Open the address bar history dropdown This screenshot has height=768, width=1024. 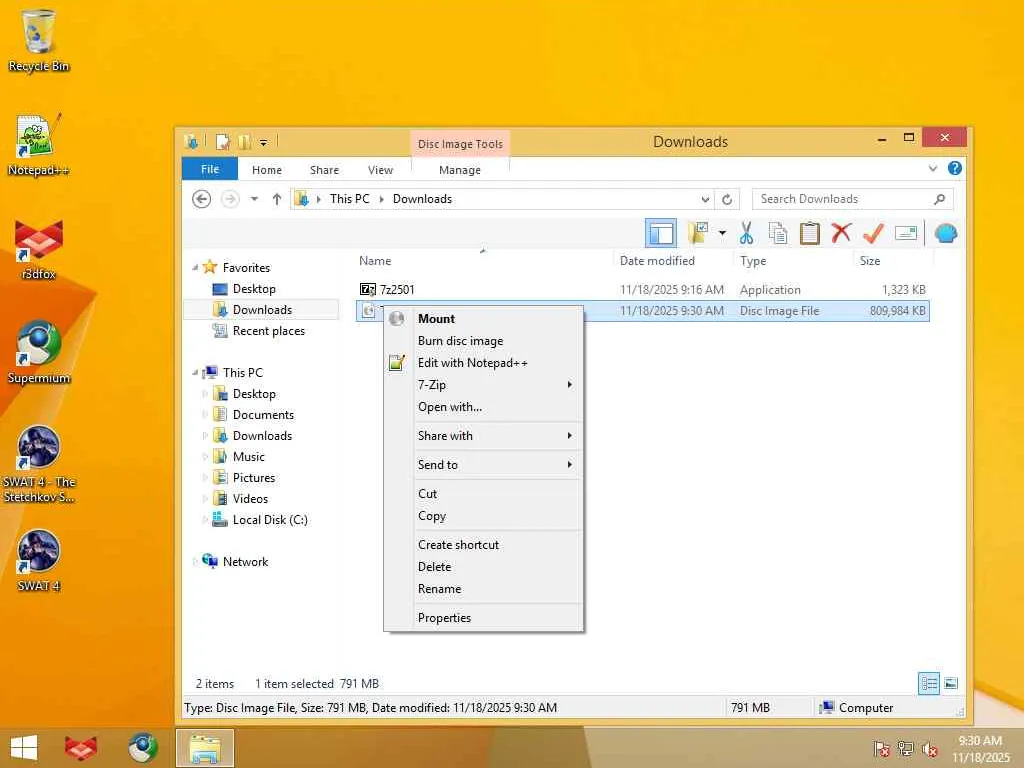[x=705, y=199]
